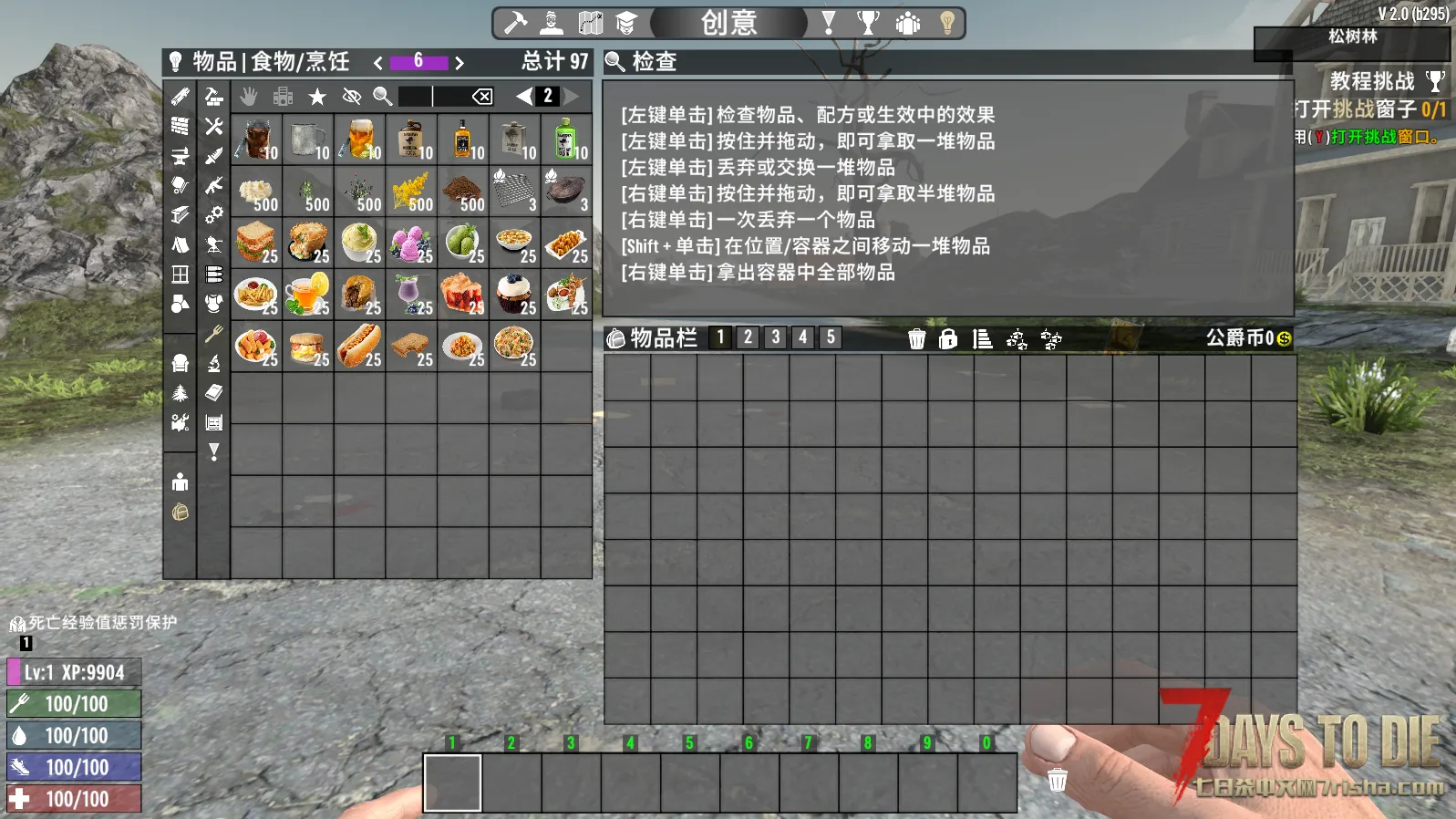Select the microscope chemistry category

[x=213, y=363]
